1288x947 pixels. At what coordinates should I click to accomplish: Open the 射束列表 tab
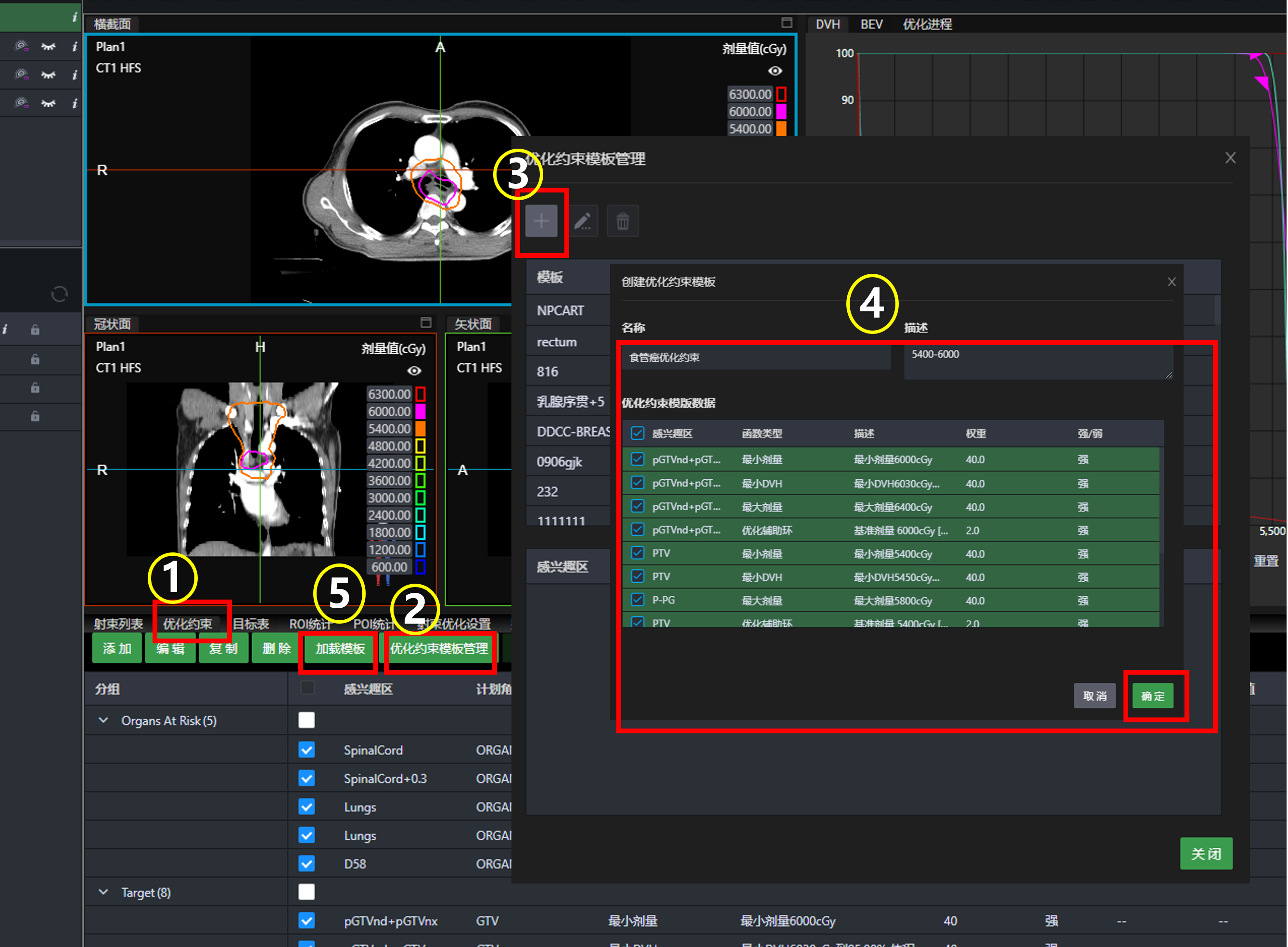(x=118, y=623)
